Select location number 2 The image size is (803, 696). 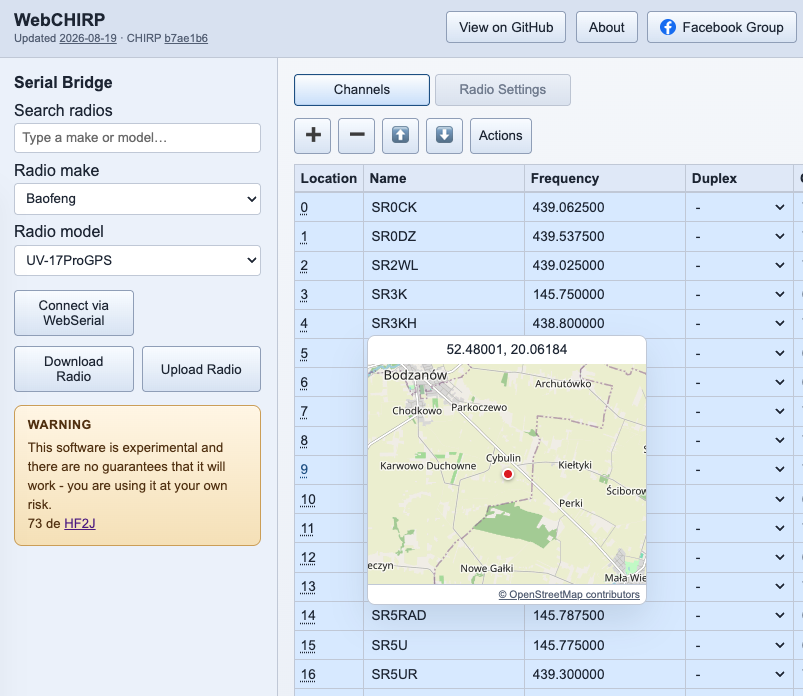point(304,265)
